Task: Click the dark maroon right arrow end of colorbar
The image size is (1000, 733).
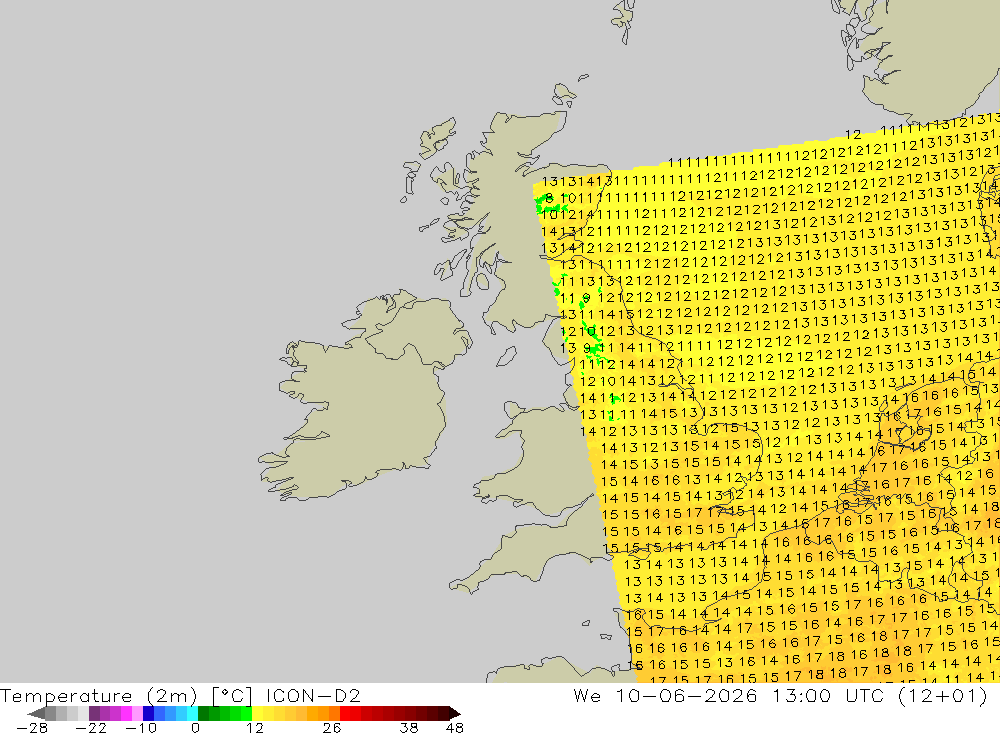Action: pyautogui.click(x=455, y=714)
